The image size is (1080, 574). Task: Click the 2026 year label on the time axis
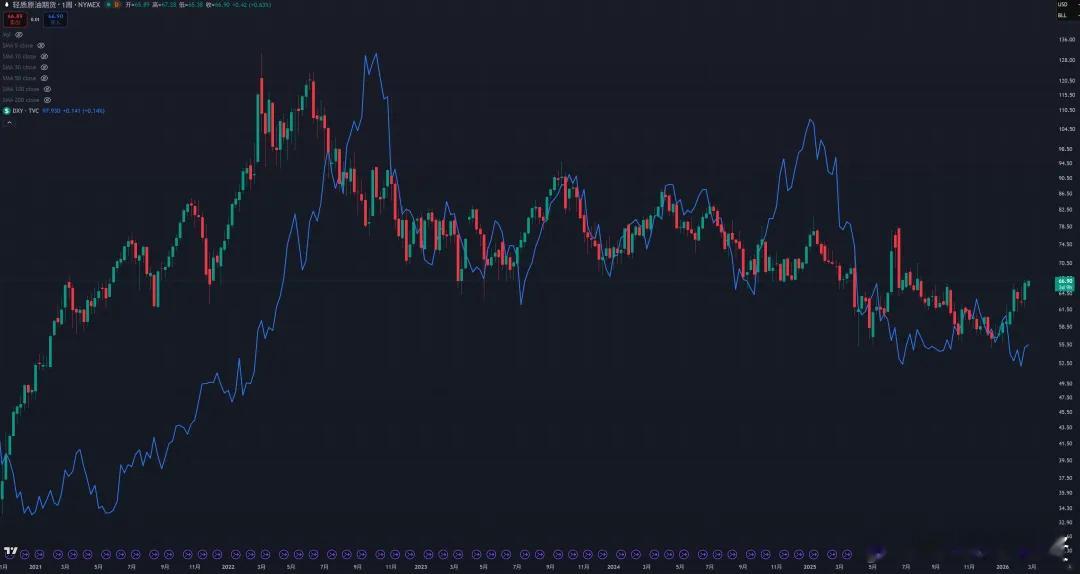pyautogui.click(x=1003, y=566)
